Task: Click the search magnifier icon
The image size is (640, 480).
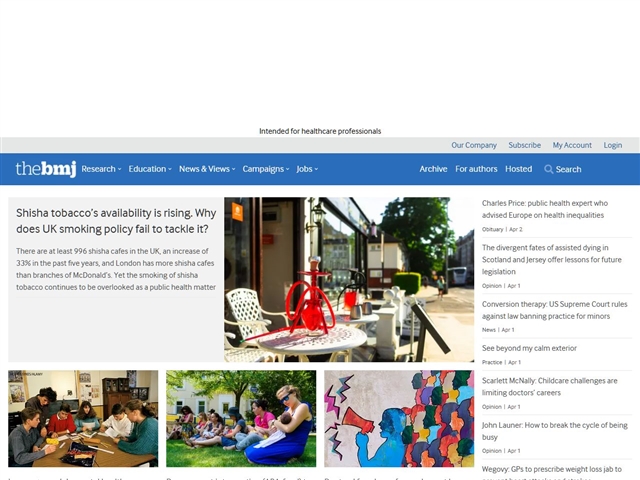Action: (549, 169)
